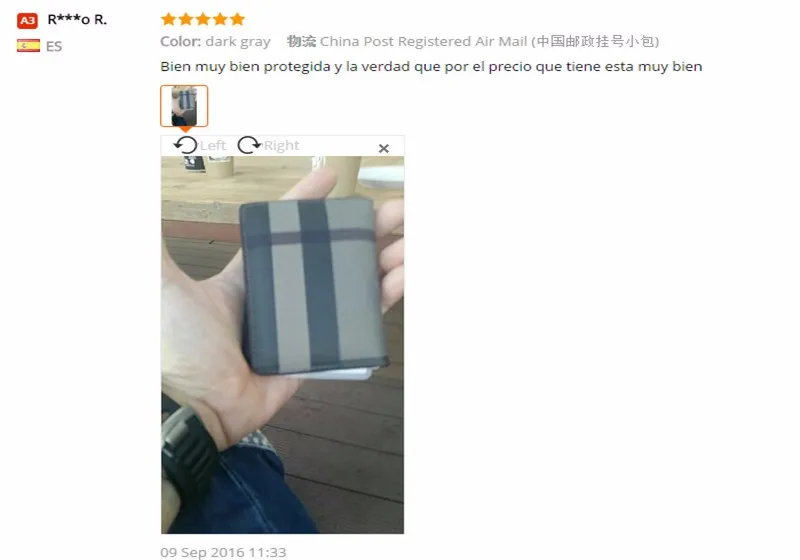Click the first rating star
Viewport: 800px width, 560px height.
click(x=168, y=19)
